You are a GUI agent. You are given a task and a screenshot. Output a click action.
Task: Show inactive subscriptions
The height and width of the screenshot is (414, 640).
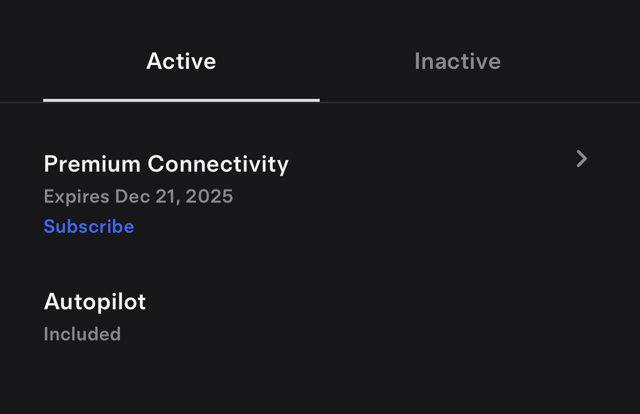tap(457, 61)
